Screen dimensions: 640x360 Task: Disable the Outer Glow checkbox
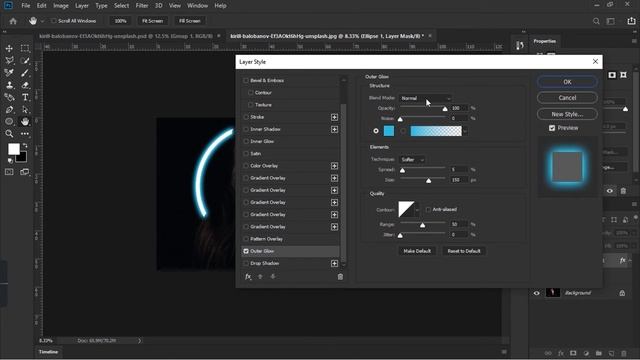tap(246, 251)
